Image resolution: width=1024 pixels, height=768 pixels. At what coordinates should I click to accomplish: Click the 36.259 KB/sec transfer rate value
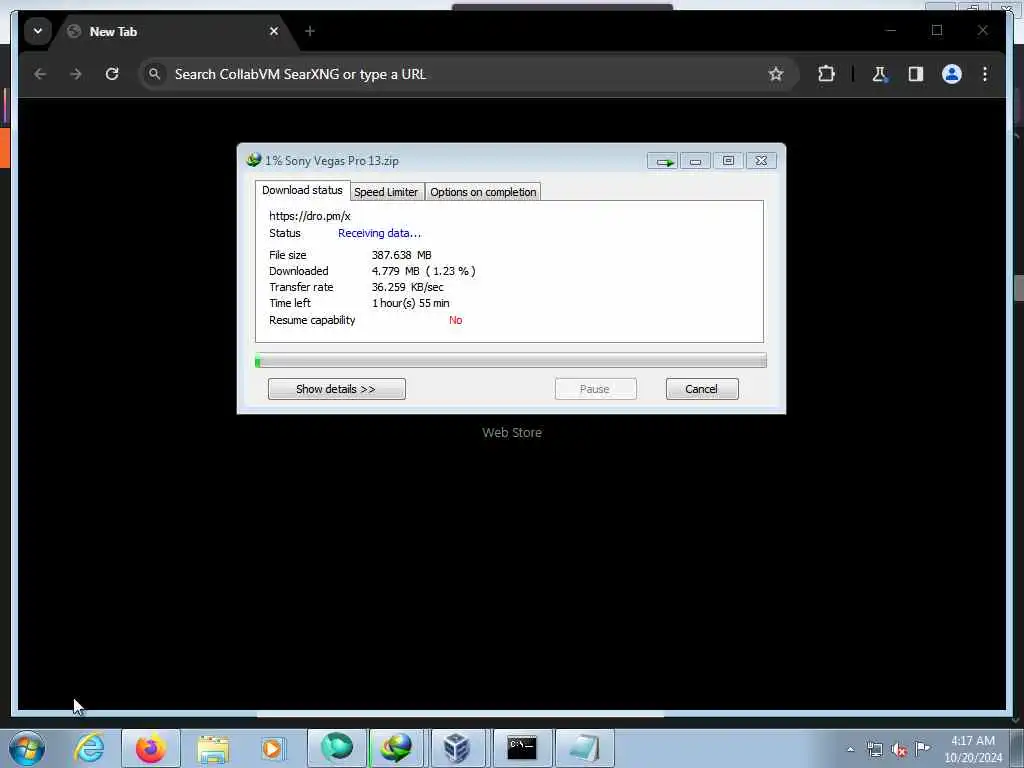tap(408, 287)
